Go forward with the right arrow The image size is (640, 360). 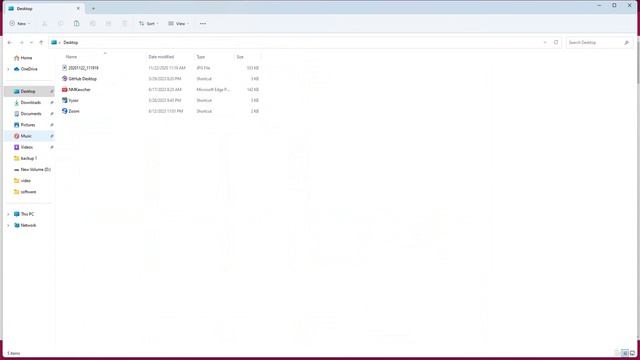[x=21, y=42]
